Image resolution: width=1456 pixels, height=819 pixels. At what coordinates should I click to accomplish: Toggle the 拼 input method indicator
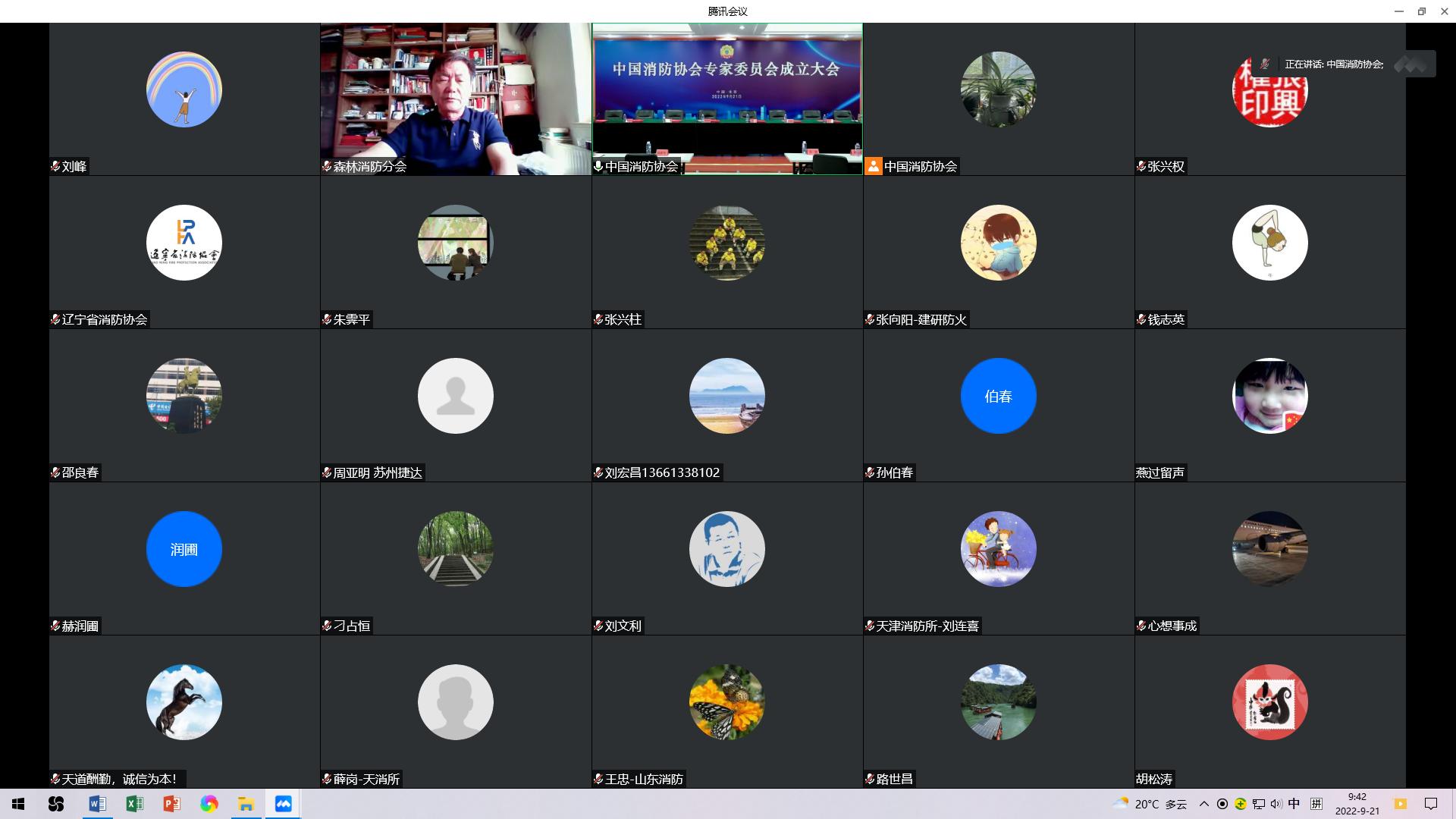(1316, 804)
